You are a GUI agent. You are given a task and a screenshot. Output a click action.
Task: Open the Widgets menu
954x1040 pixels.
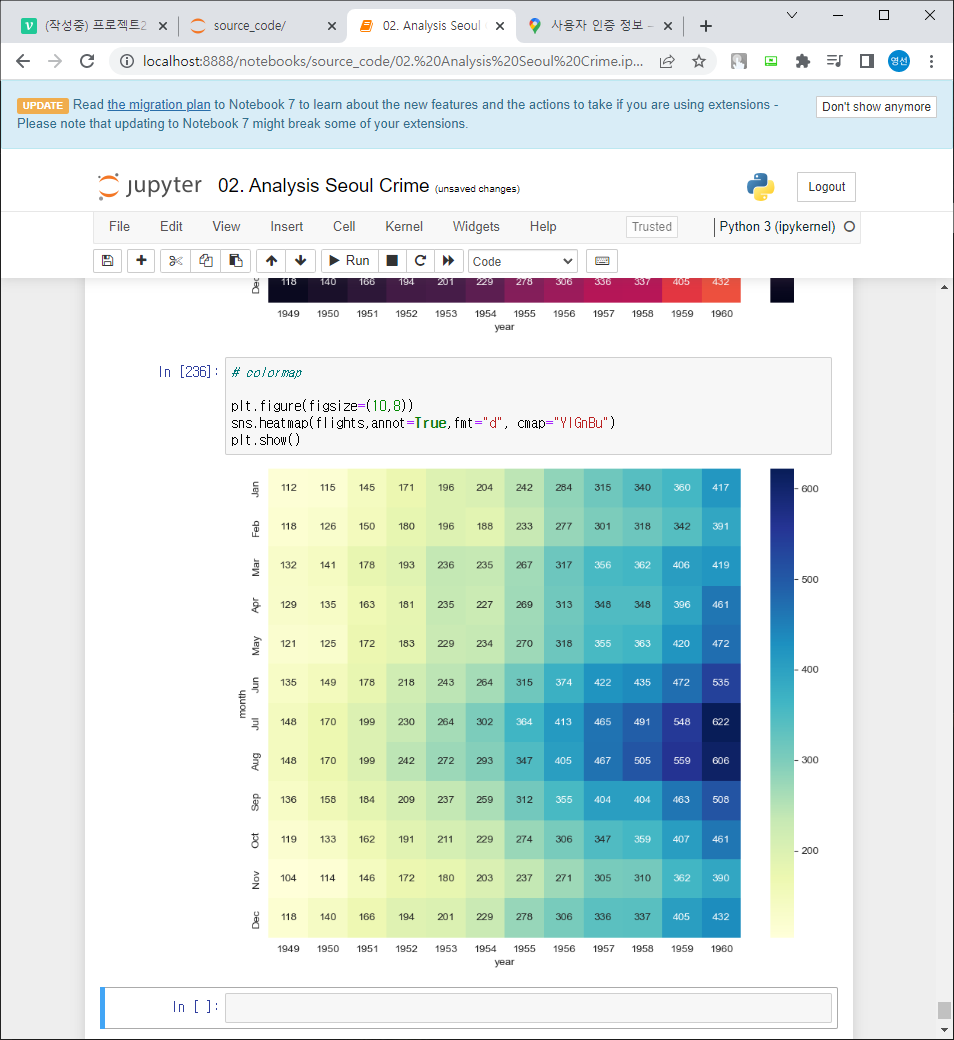click(x=476, y=227)
